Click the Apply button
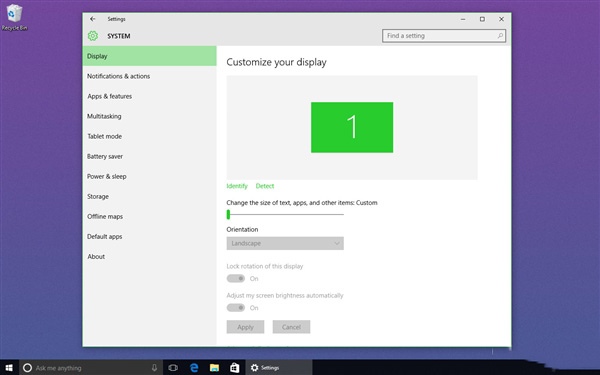600x375 pixels. coord(245,327)
